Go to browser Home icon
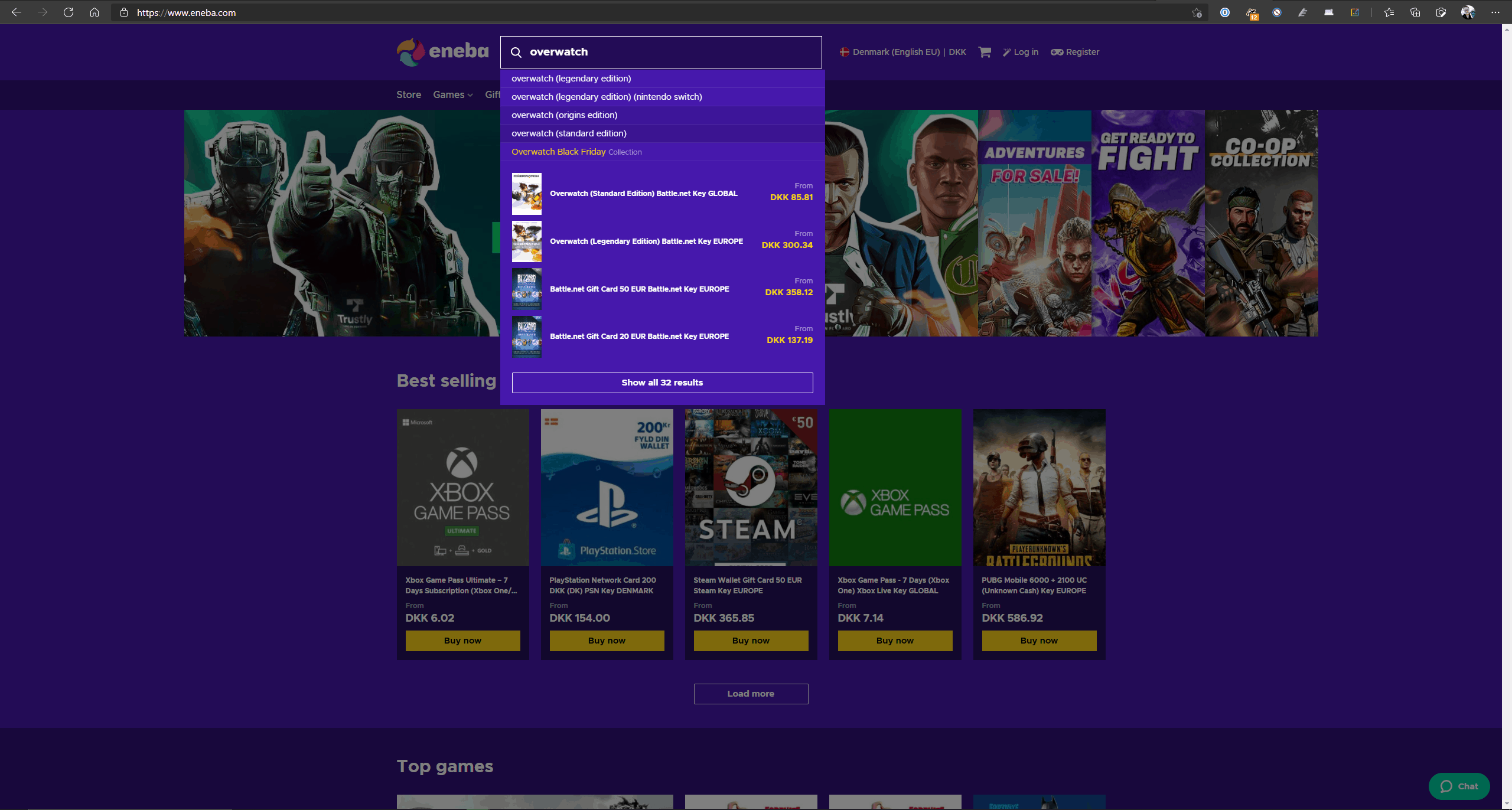This screenshot has height=810, width=1512. tap(94, 12)
